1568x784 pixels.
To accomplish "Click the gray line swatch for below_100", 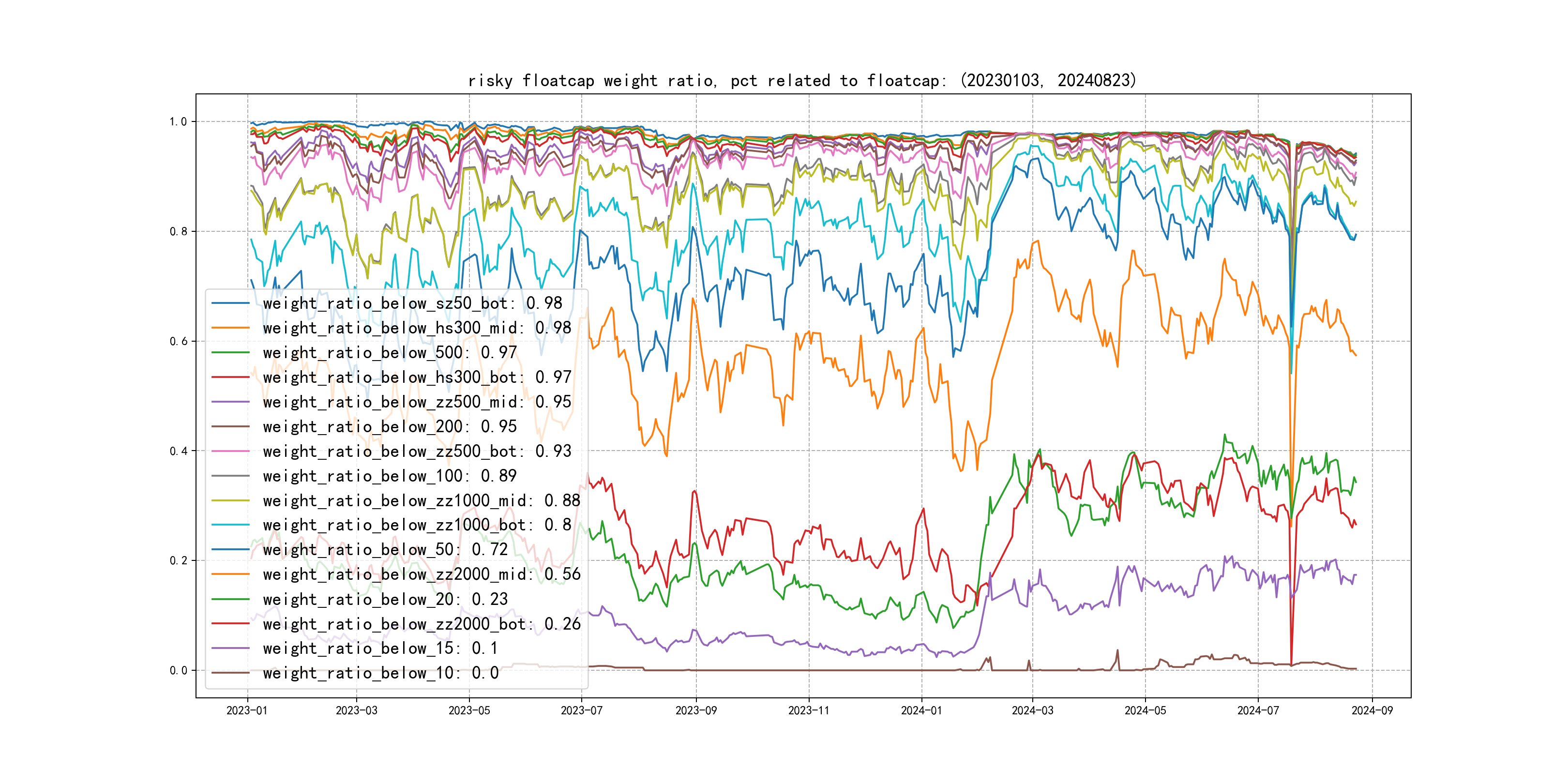I will point(230,476).
